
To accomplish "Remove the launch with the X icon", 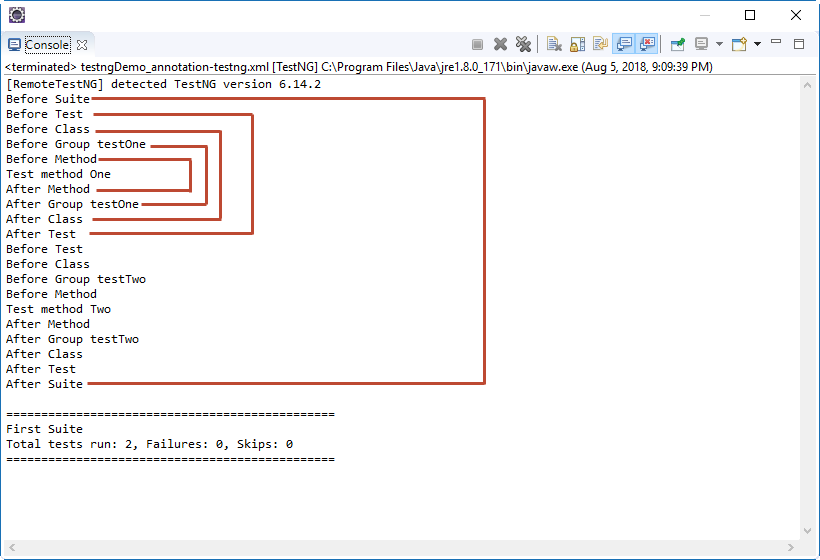I will pyautogui.click(x=500, y=44).
